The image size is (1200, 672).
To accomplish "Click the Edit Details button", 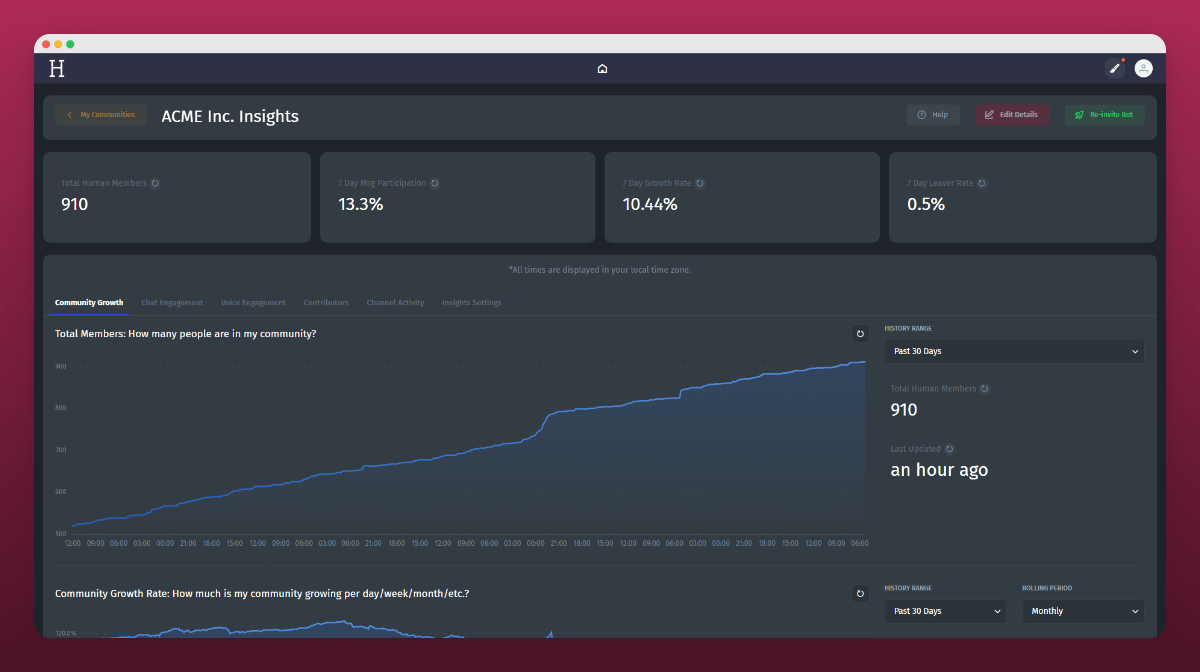I will 1012,115.
